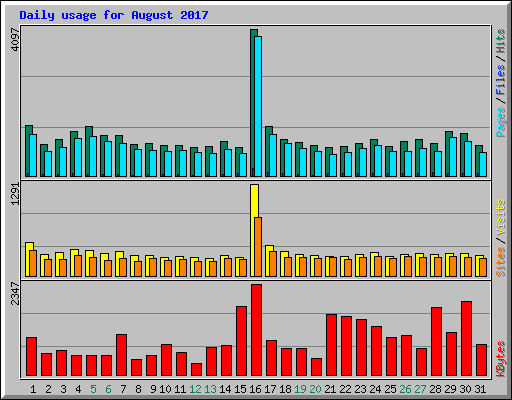Select day 28 on the x-axis

(x=435, y=389)
